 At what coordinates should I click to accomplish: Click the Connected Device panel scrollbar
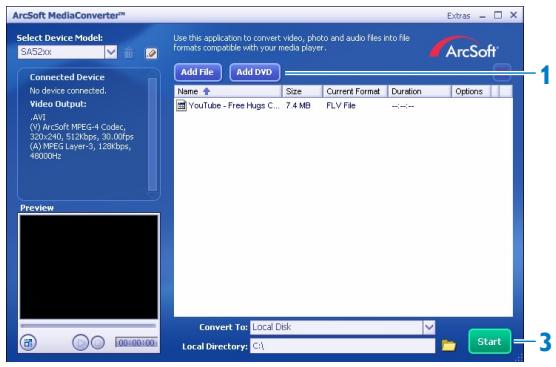152,134
